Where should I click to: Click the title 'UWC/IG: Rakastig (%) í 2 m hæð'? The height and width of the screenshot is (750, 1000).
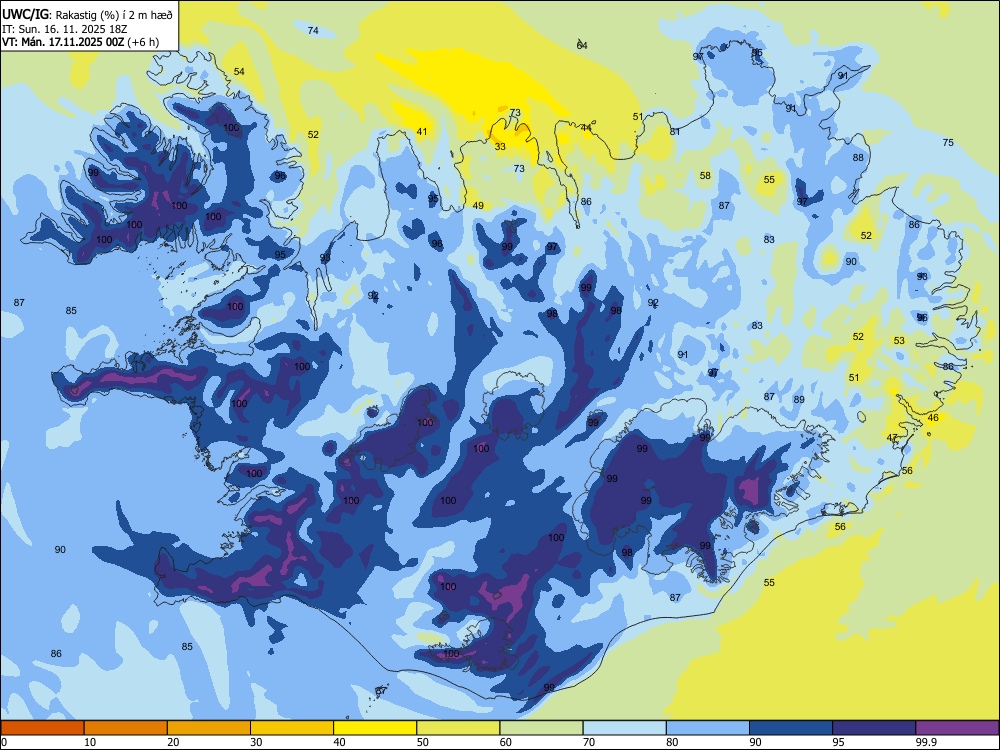point(87,15)
